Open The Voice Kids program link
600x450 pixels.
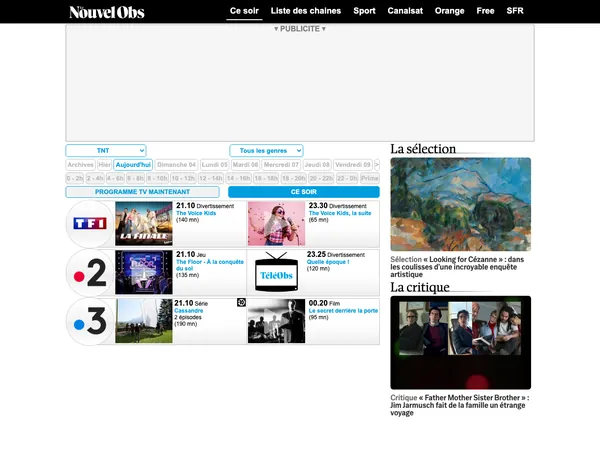coord(196,213)
